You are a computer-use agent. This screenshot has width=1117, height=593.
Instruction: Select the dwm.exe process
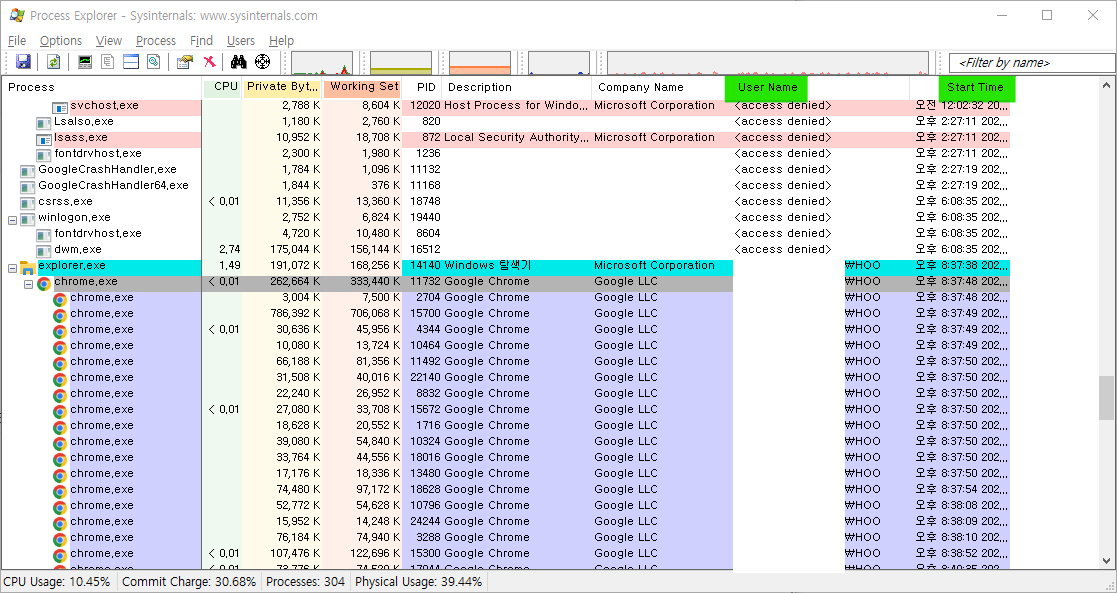[78, 249]
